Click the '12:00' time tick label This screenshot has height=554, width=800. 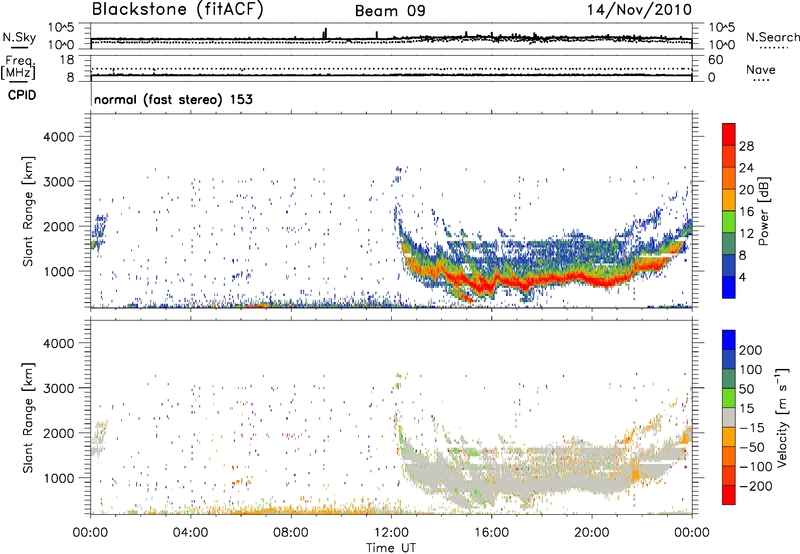pyautogui.click(x=391, y=533)
